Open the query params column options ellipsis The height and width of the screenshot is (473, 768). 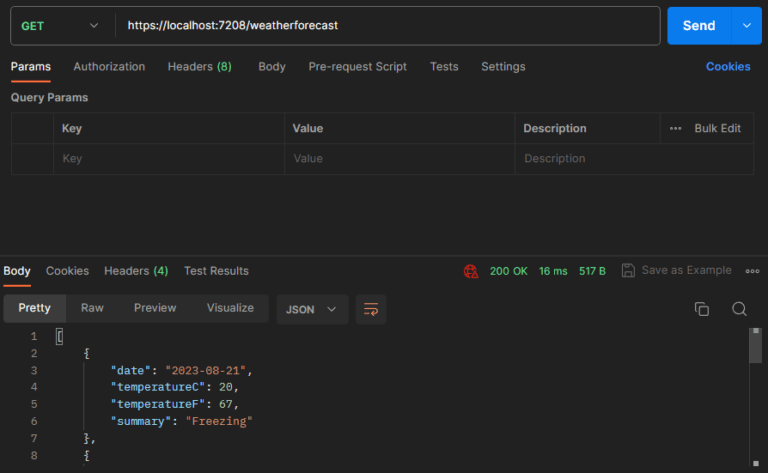[x=675, y=128]
